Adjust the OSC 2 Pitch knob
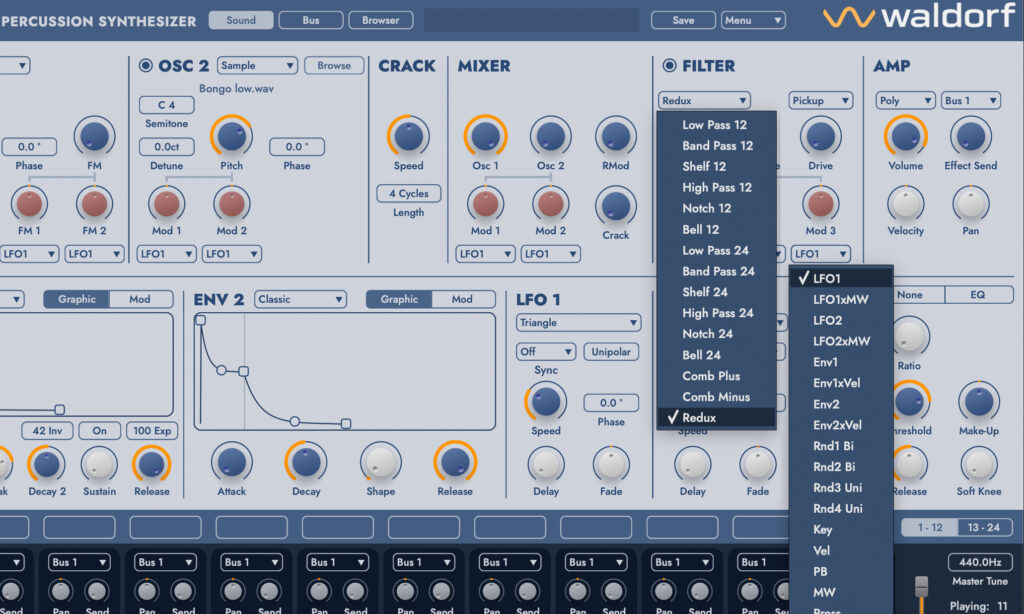 point(231,137)
